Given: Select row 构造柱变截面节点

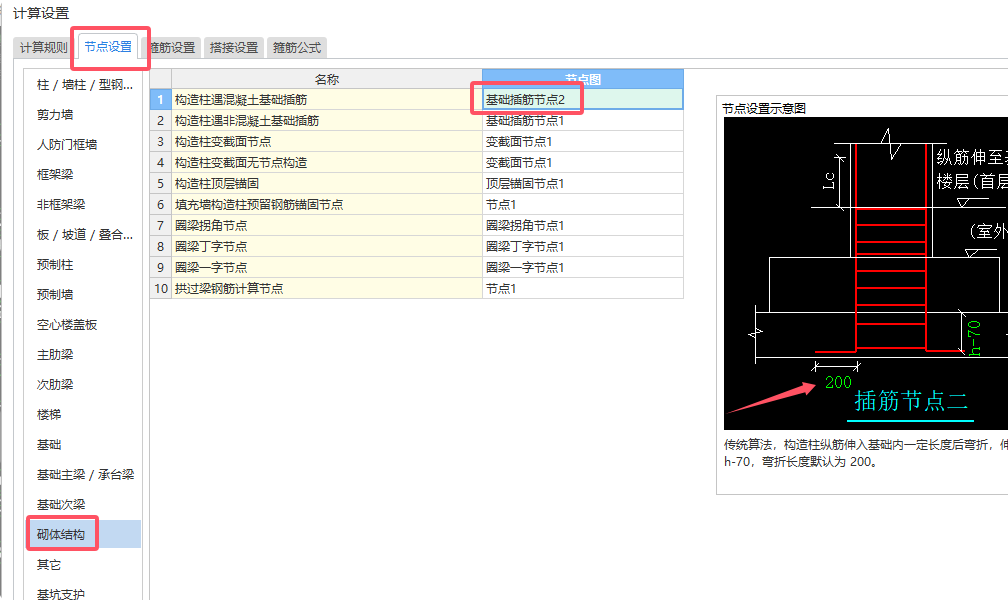Looking at the screenshot, I should [327, 141].
